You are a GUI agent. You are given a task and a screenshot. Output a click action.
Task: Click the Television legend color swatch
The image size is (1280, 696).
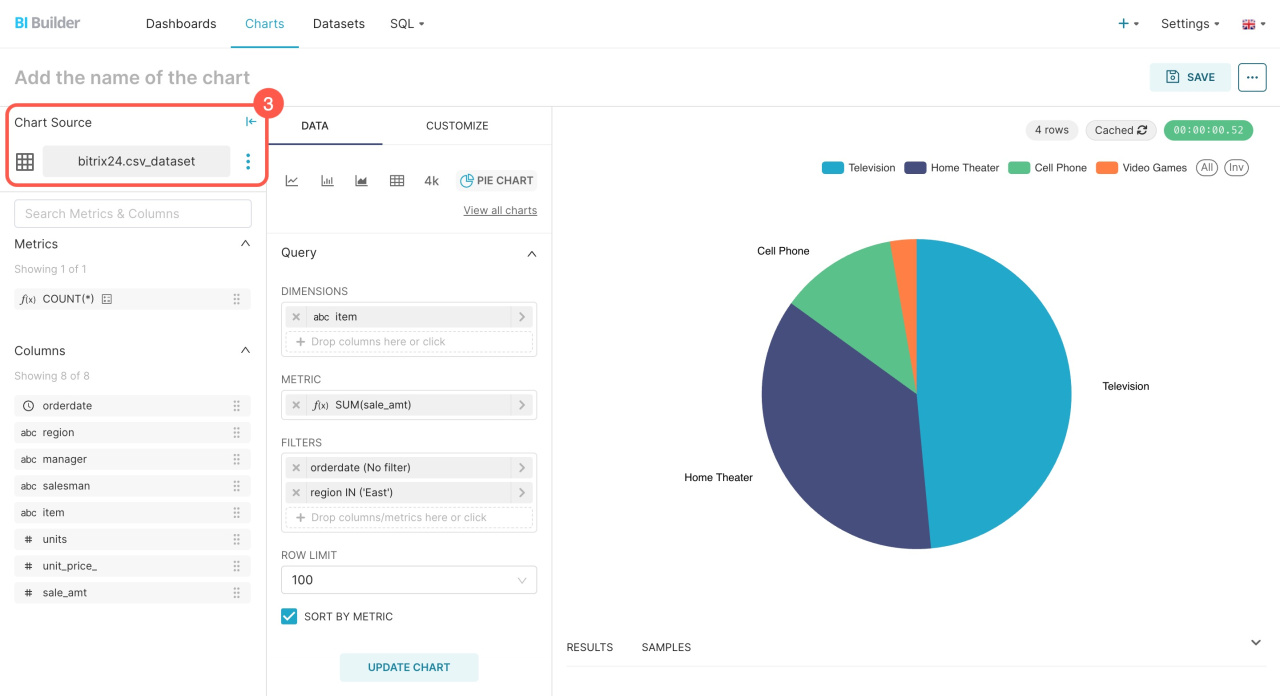click(832, 168)
